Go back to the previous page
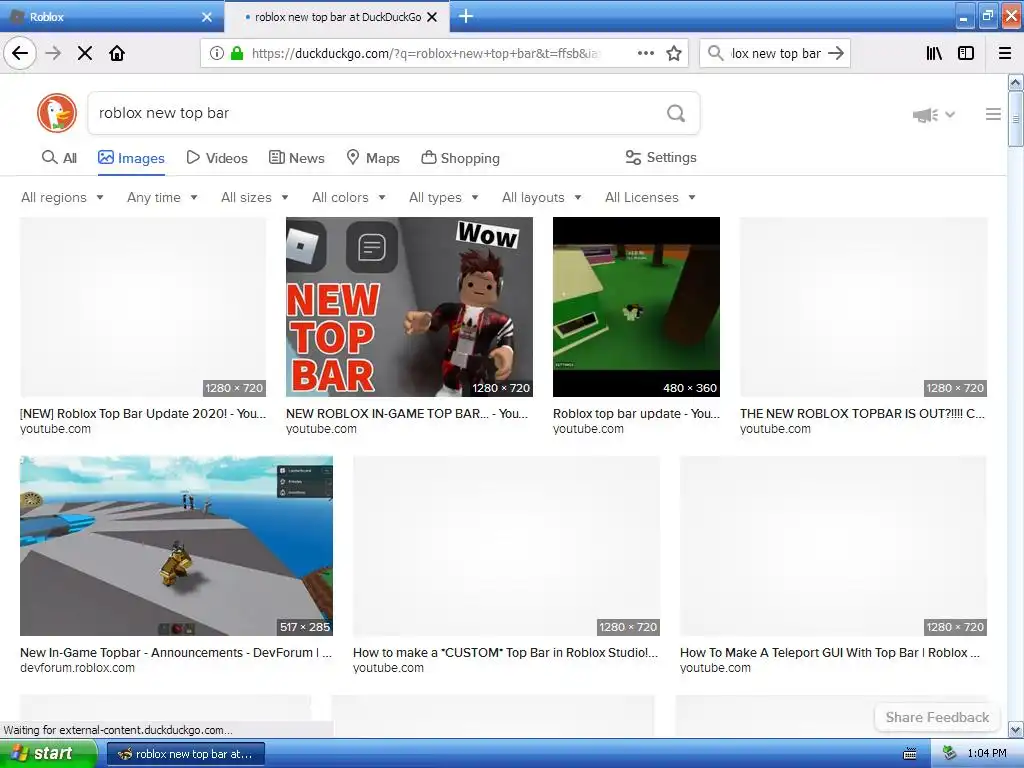The width and height of the screenshot is (1024, 768). [20, 53]
